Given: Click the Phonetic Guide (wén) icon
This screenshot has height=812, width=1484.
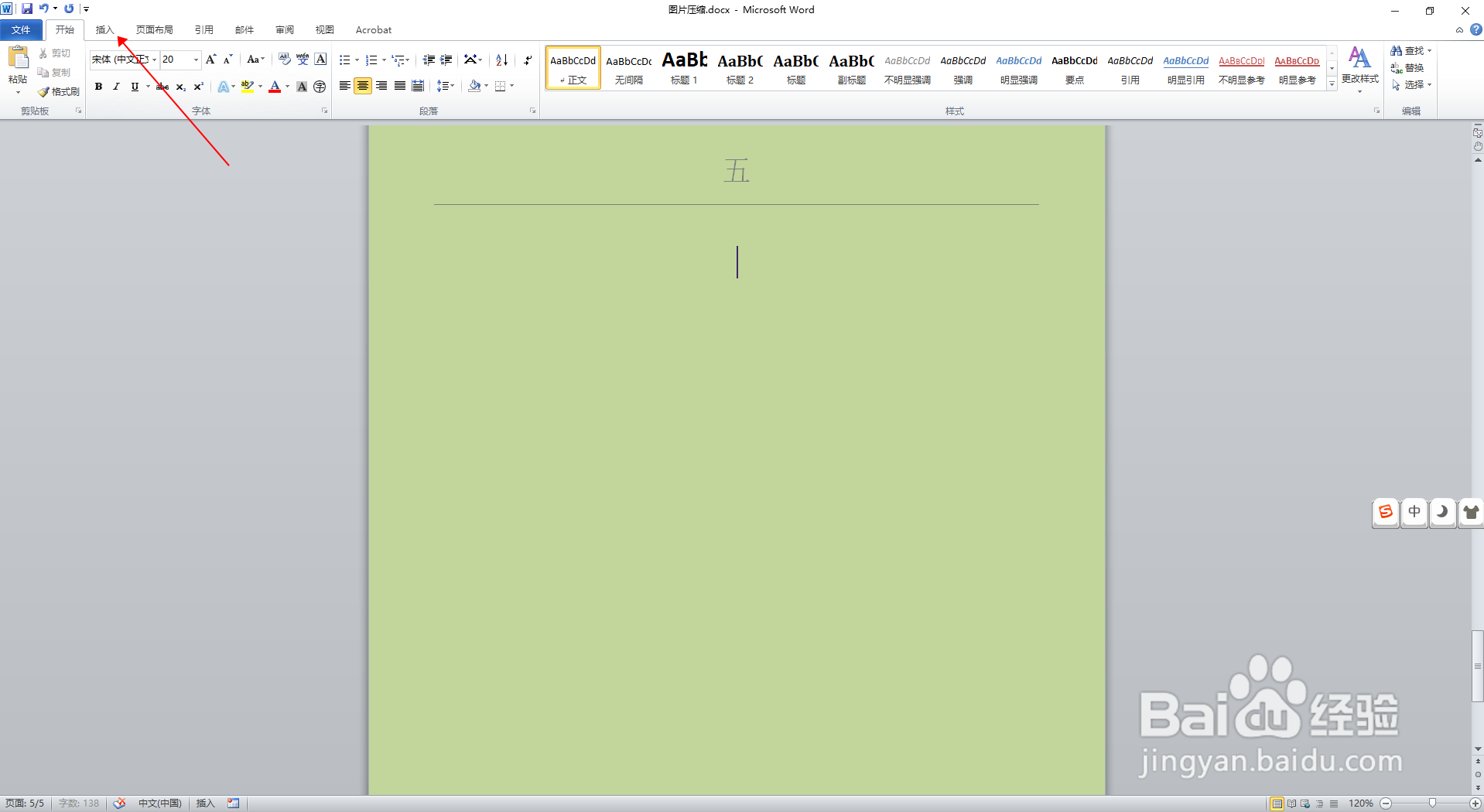Looking at the screenshot, I should [303, 60].
